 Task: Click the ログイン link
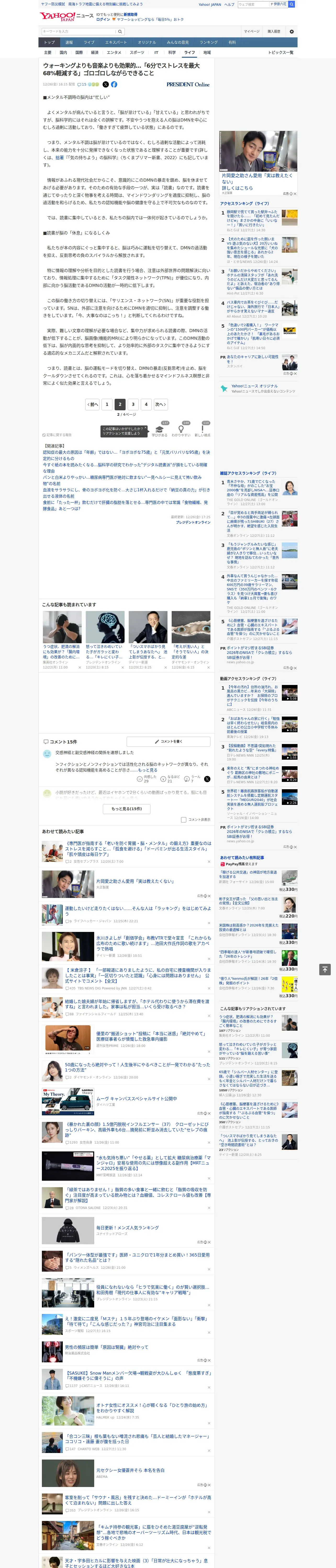click(x=103, y=20)
